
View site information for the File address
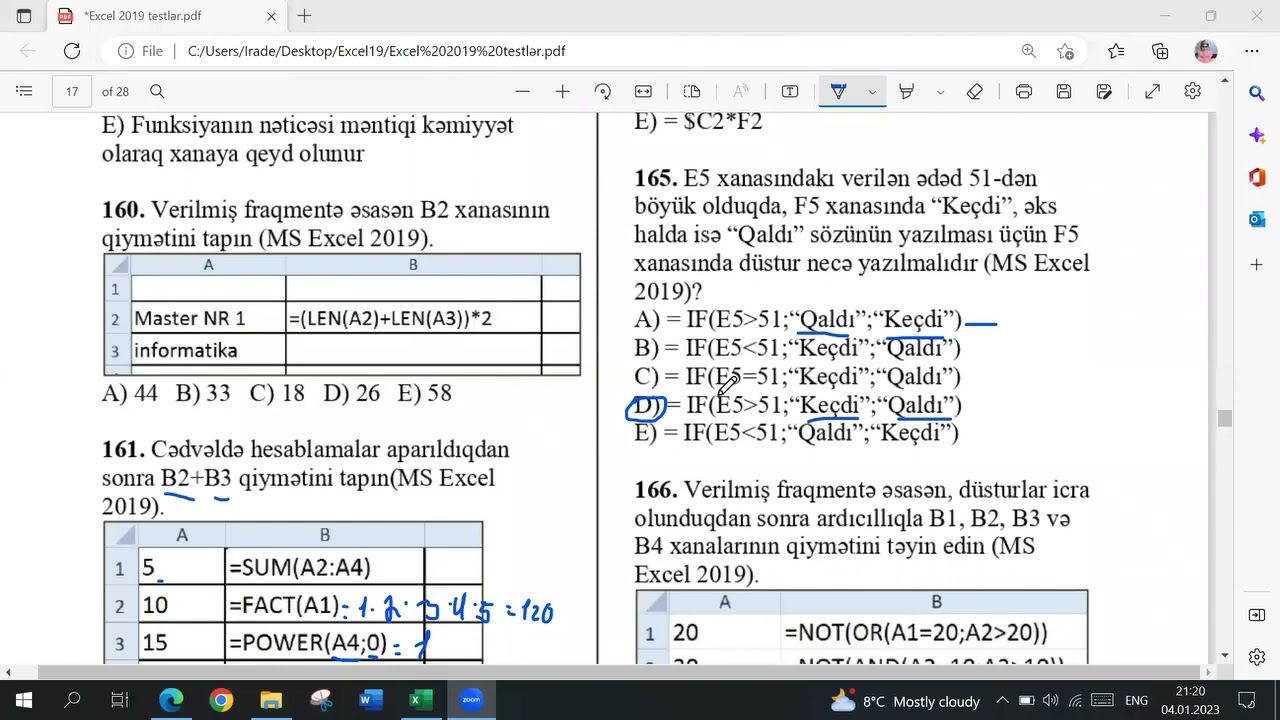tap(140, 51)
